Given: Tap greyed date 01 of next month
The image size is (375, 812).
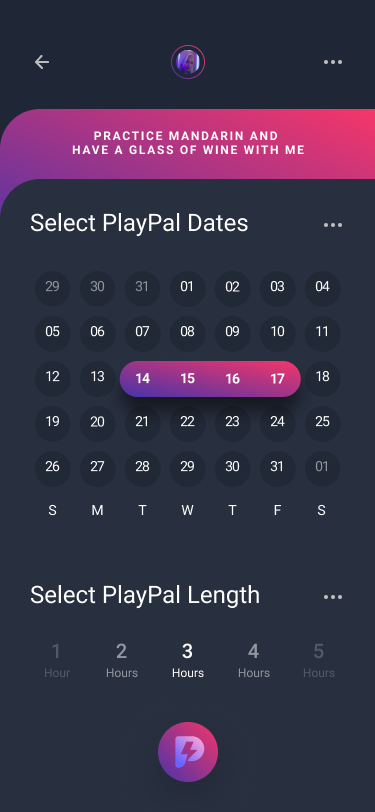Looking at the screenshot, I should [322, 467].
